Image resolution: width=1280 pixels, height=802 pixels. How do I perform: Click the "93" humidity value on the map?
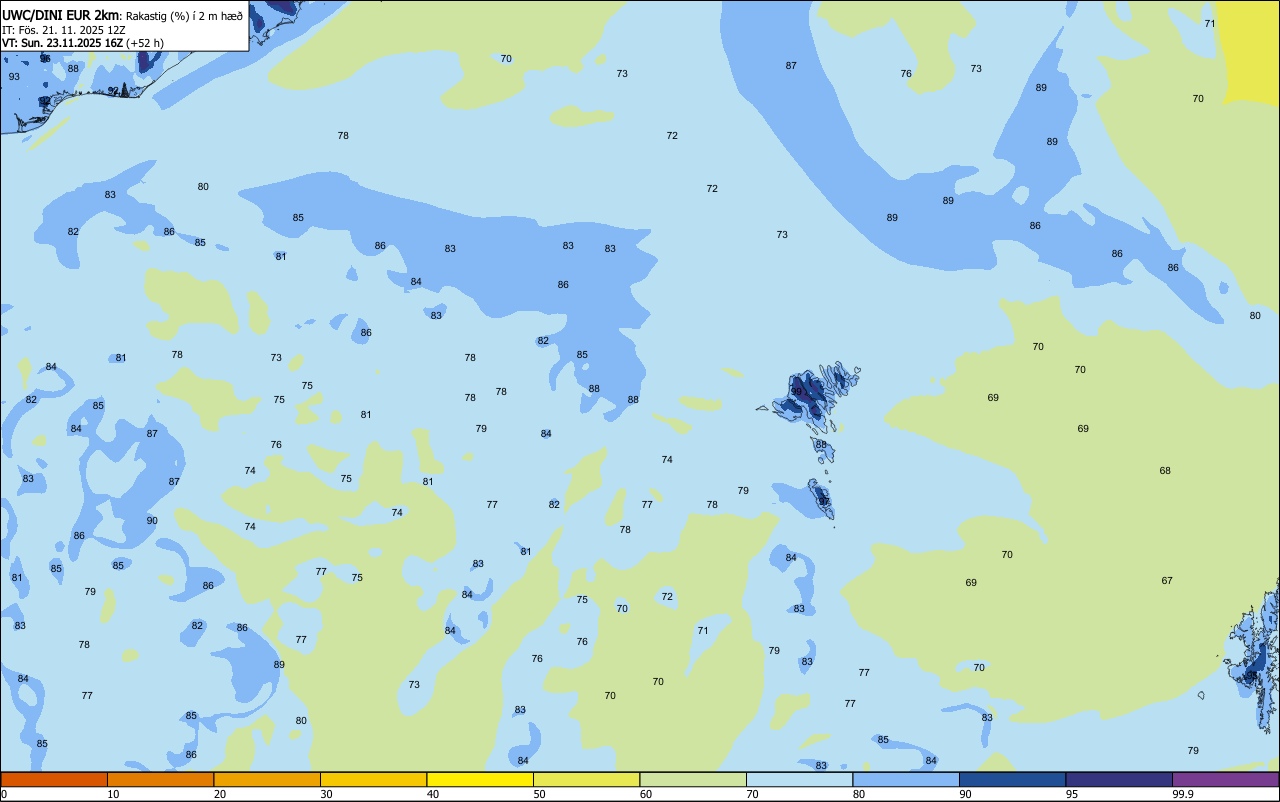[14, 76]
